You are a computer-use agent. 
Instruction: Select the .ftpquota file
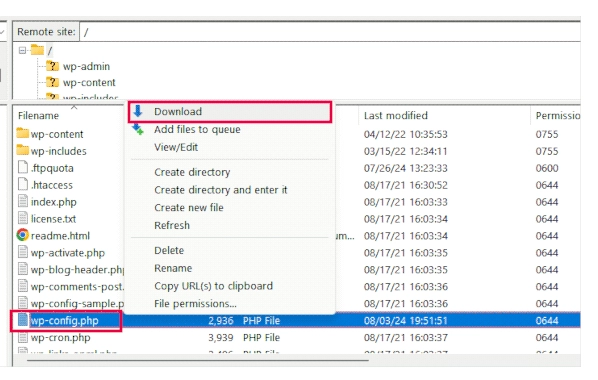click(x=52, y=168)
